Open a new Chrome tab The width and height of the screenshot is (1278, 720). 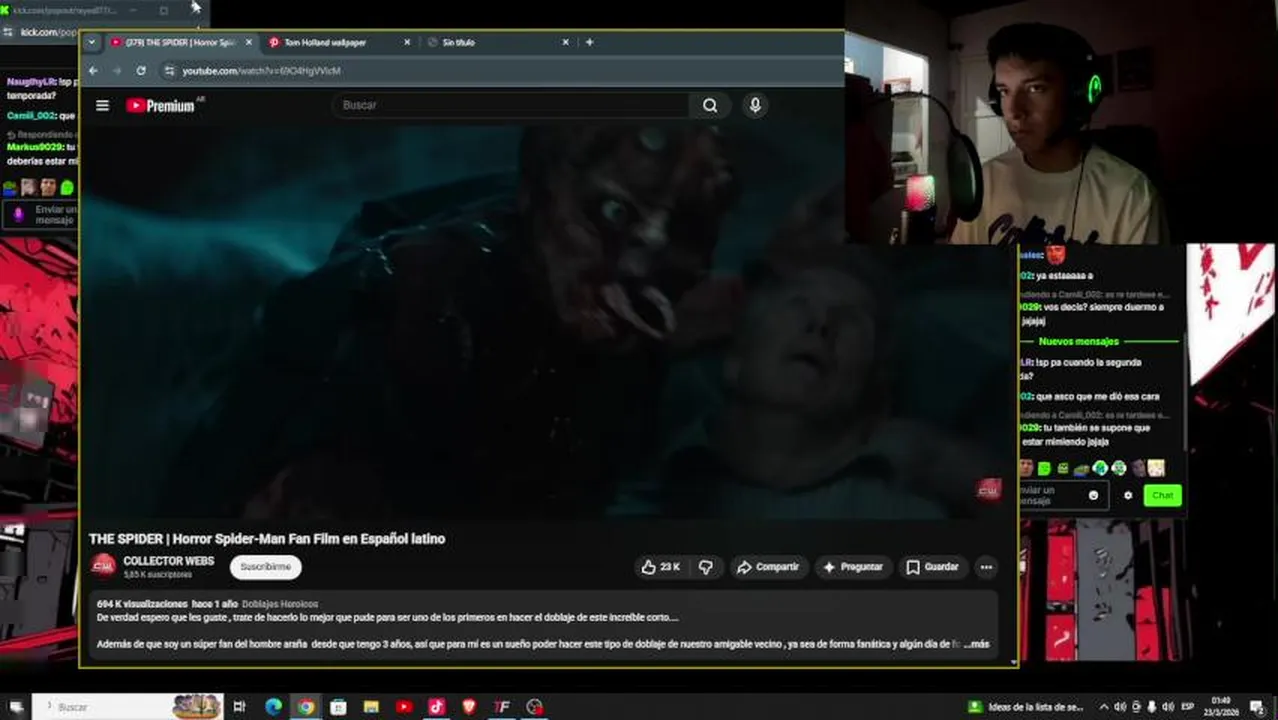pyautogui.click(x=589, y=42)
